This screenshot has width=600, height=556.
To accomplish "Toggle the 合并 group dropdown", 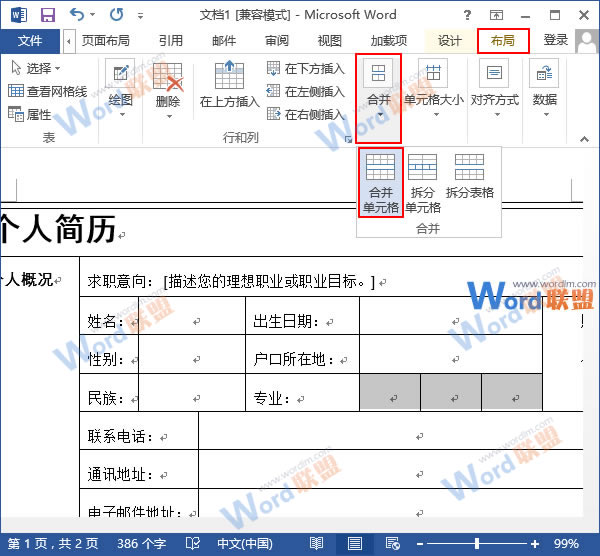I will 378,99.
